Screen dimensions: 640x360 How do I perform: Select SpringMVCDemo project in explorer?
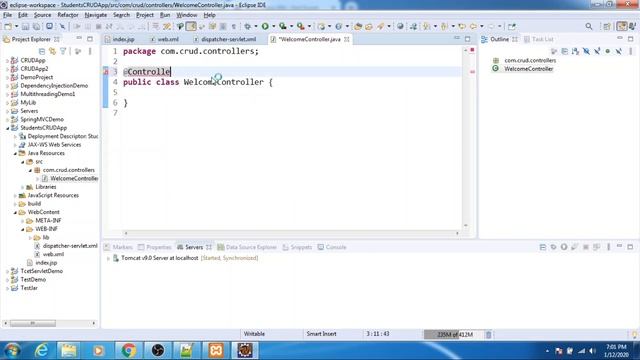click(42, 120)
